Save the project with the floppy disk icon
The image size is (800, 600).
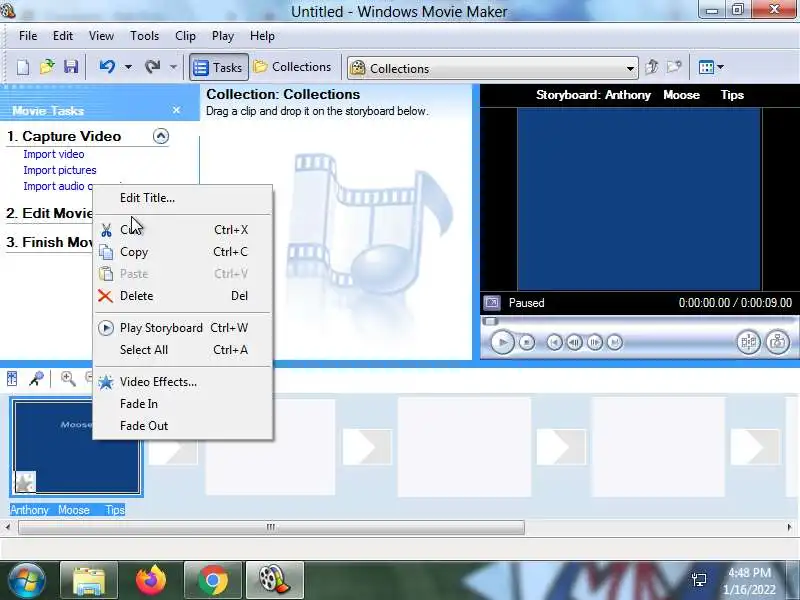(70, 67)
